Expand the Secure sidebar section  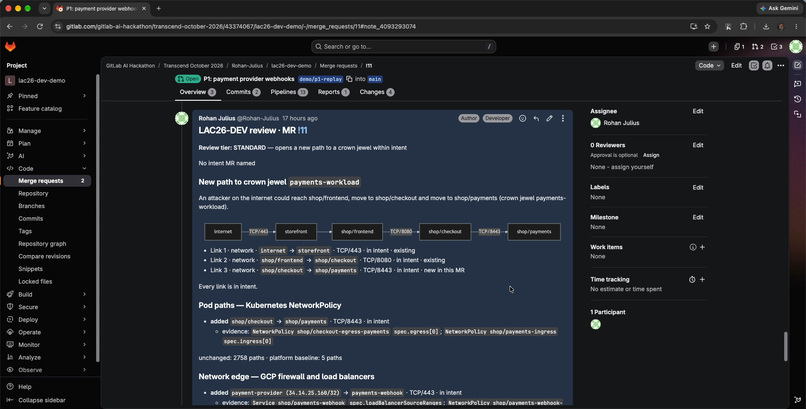tap(84, 307)
